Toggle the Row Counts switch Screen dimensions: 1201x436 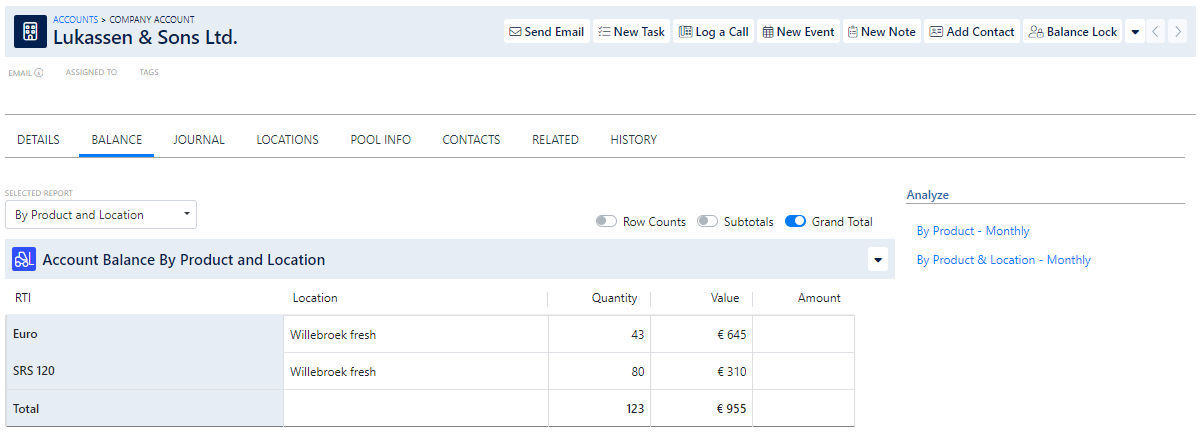tap(606, 222)
